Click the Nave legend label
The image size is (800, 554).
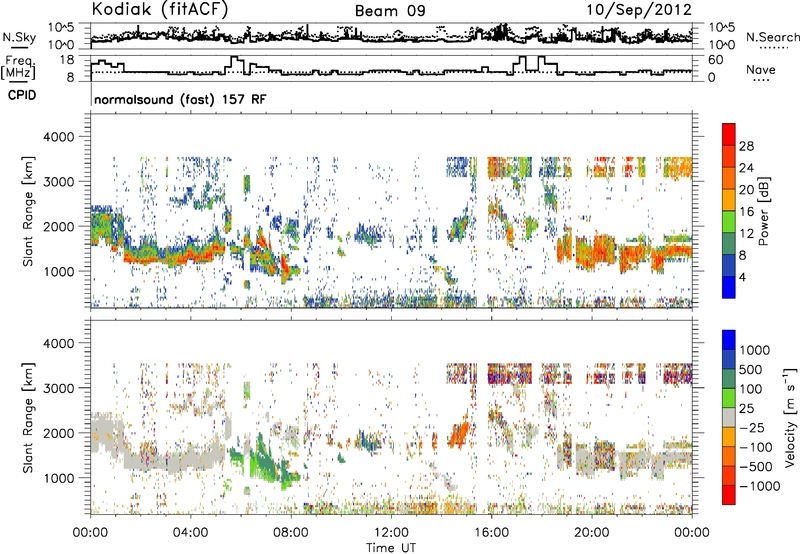[x=760, y=69]
